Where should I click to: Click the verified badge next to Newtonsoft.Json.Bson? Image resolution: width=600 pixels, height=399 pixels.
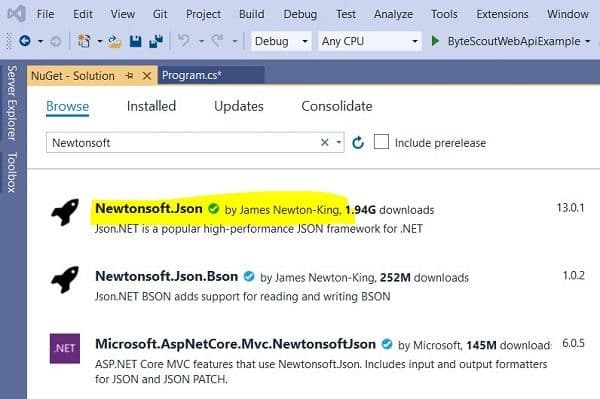click(249, 276)
